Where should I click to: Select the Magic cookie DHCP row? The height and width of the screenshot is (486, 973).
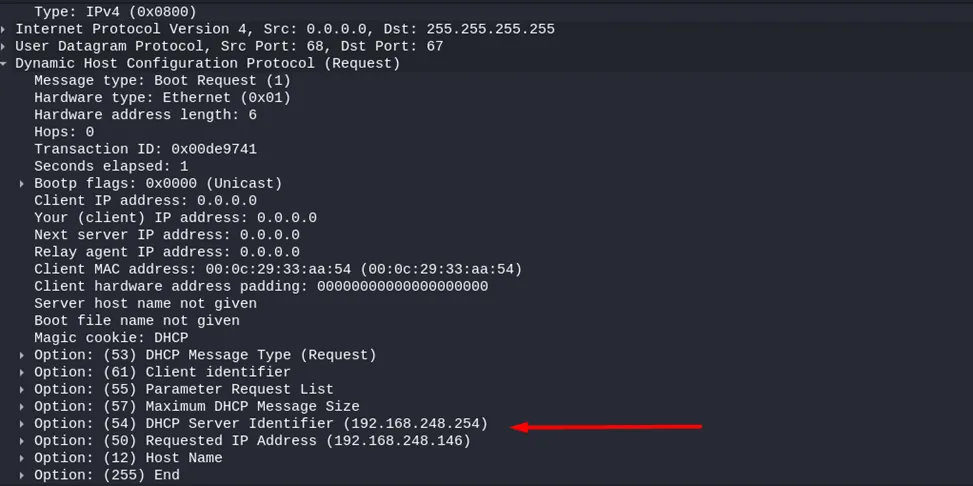pos(110,338)
